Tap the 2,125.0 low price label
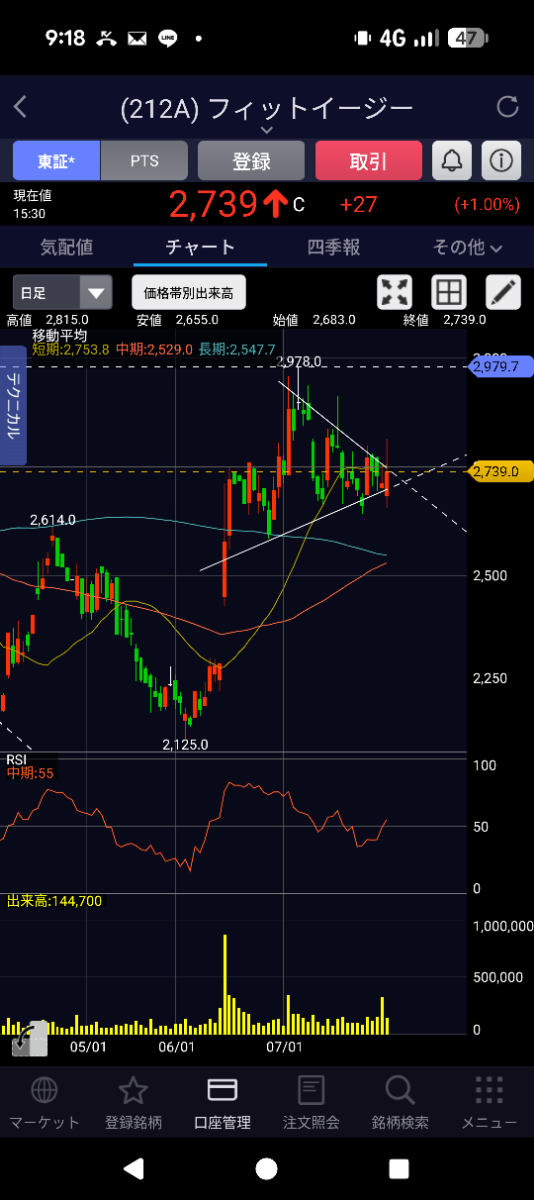The width and height of the screenshot is (534, 1200). (185, 744)
